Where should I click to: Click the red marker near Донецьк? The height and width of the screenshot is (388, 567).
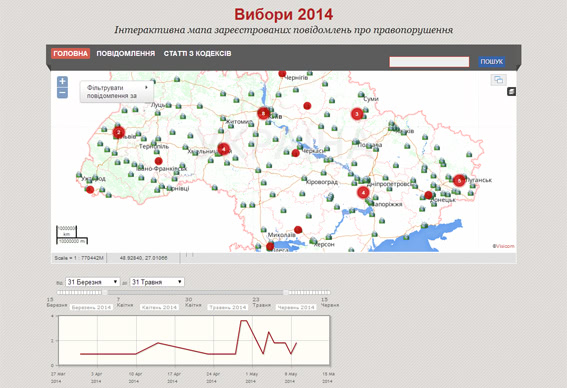click(x=429, y=195)
